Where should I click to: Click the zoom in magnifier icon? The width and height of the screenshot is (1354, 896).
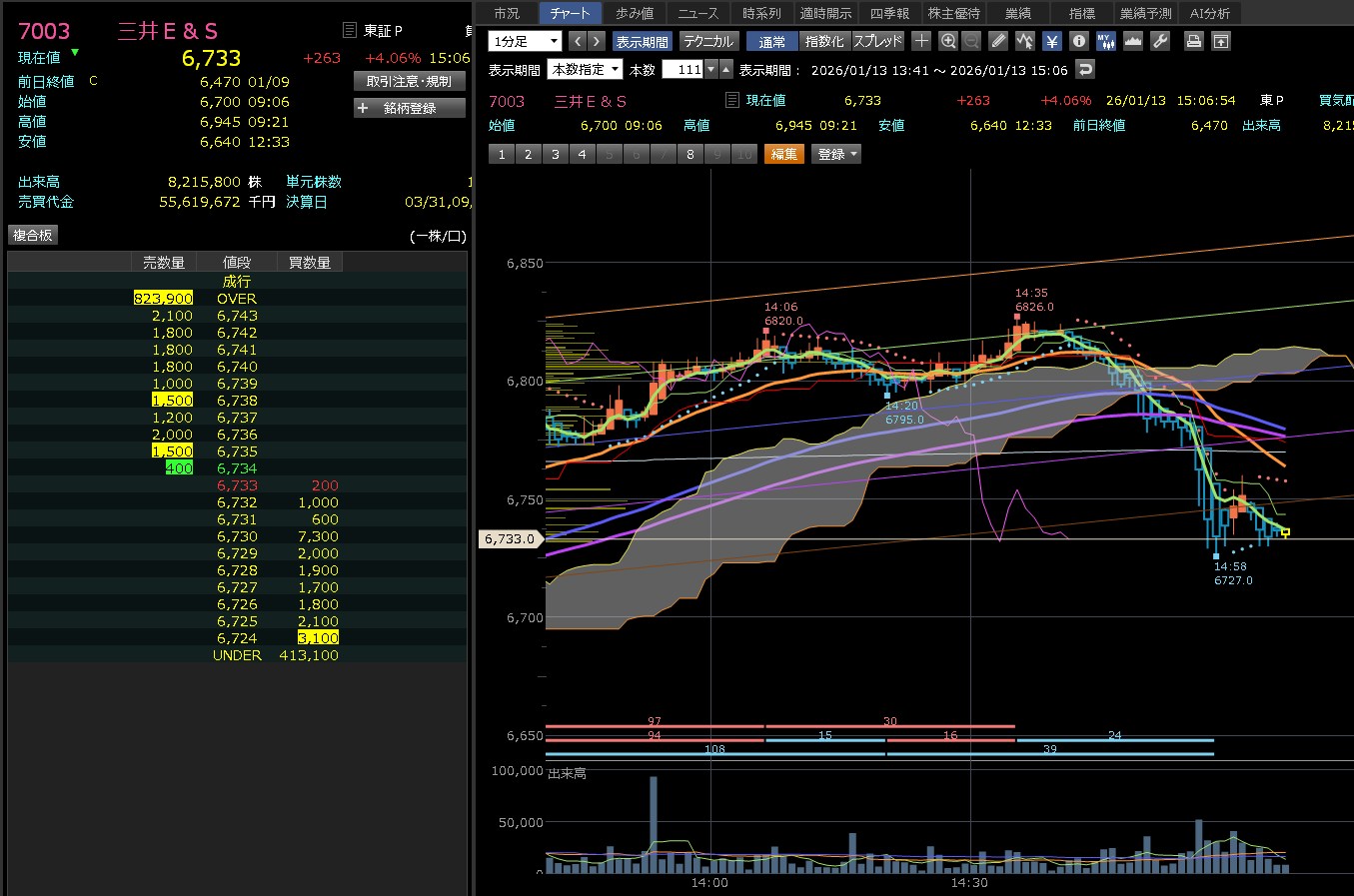[x=948, y=41]
